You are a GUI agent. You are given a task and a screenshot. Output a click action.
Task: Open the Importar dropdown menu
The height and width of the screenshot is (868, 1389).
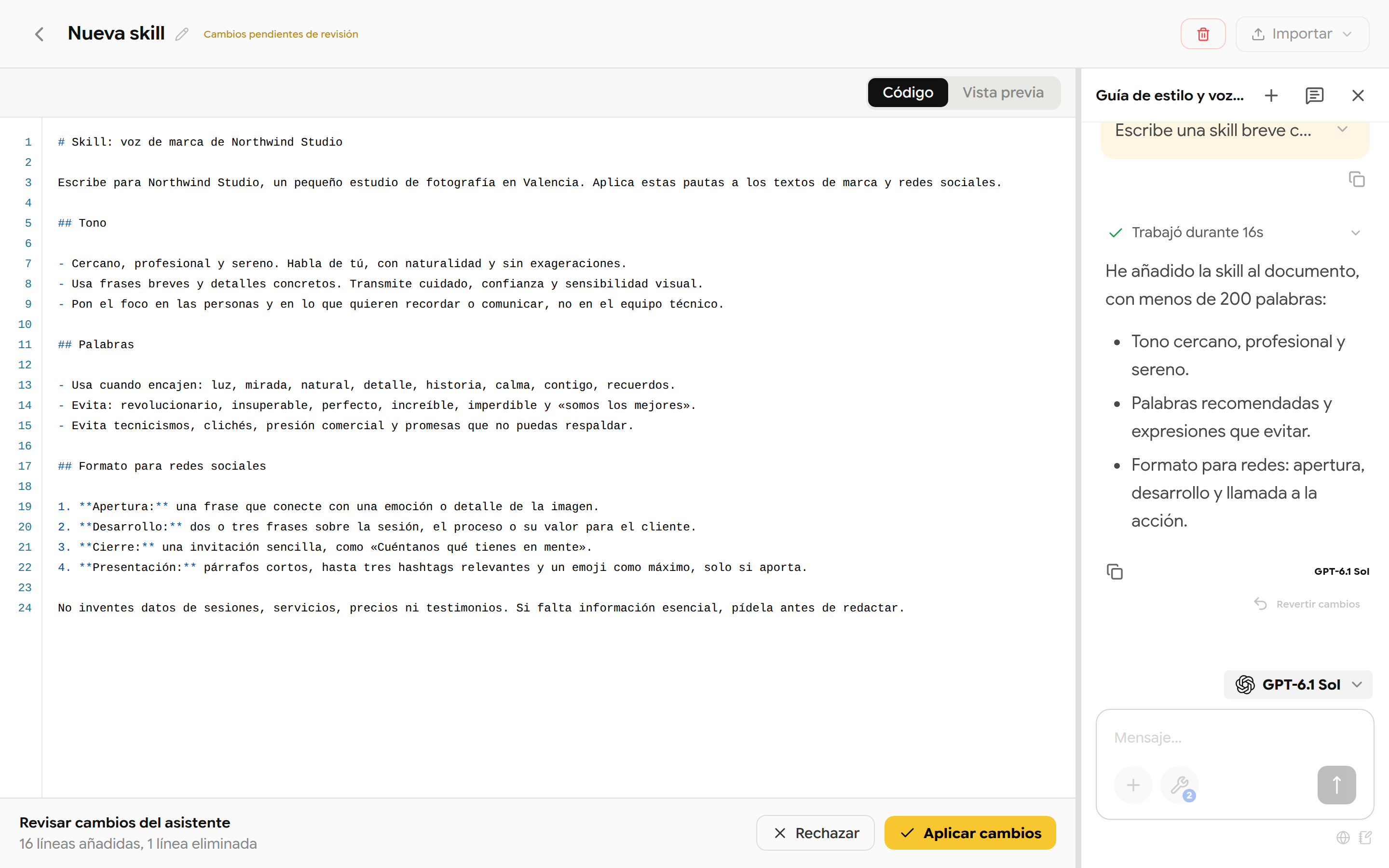1302,34
